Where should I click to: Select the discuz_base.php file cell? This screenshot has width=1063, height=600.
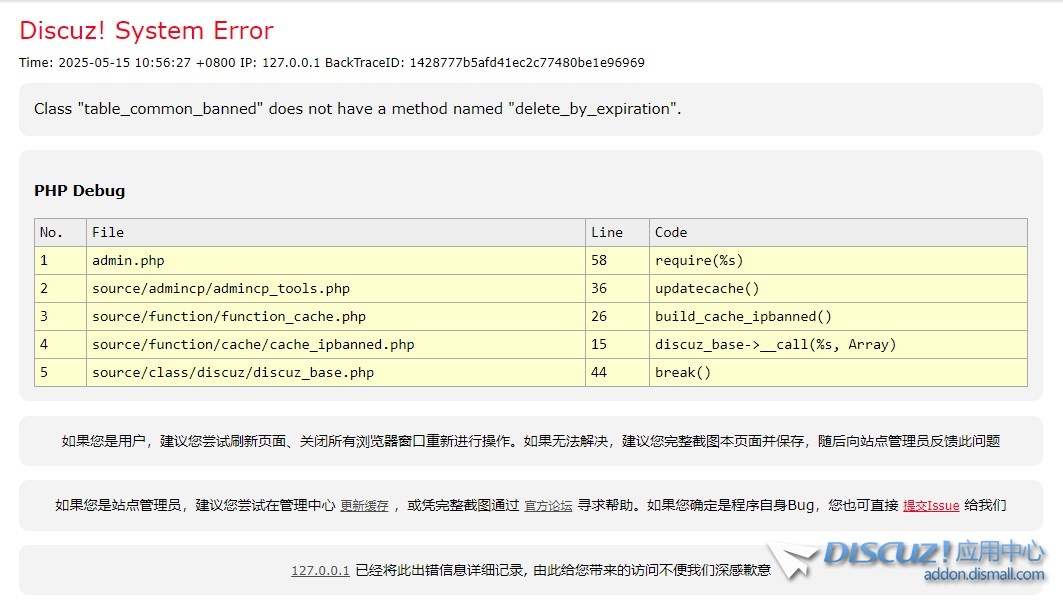233,373
